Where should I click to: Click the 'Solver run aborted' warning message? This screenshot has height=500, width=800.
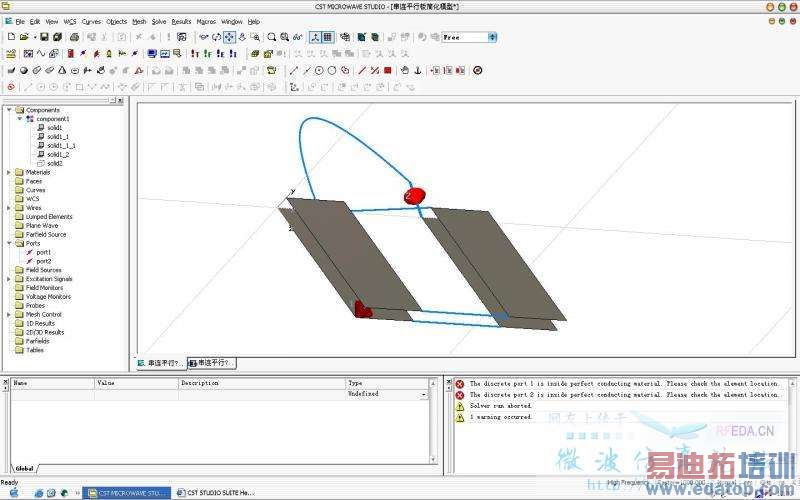click(x=501, y=406)
